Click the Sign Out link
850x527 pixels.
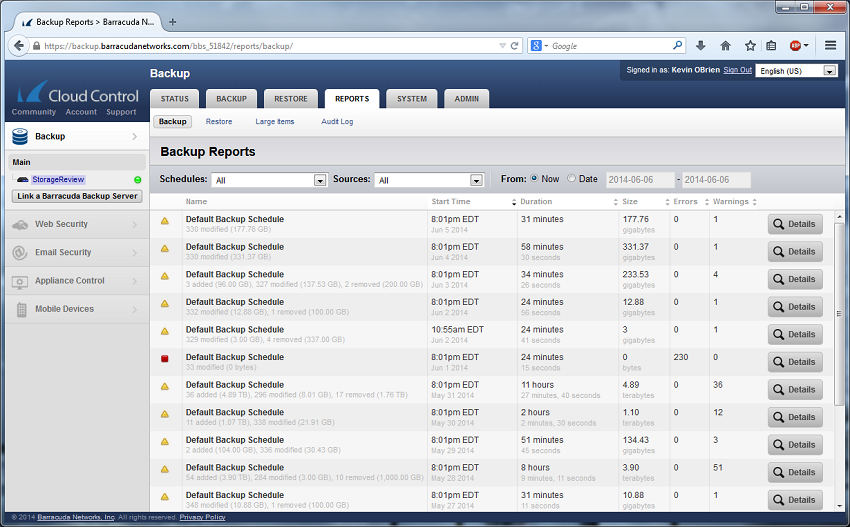[x=738, y=70]
